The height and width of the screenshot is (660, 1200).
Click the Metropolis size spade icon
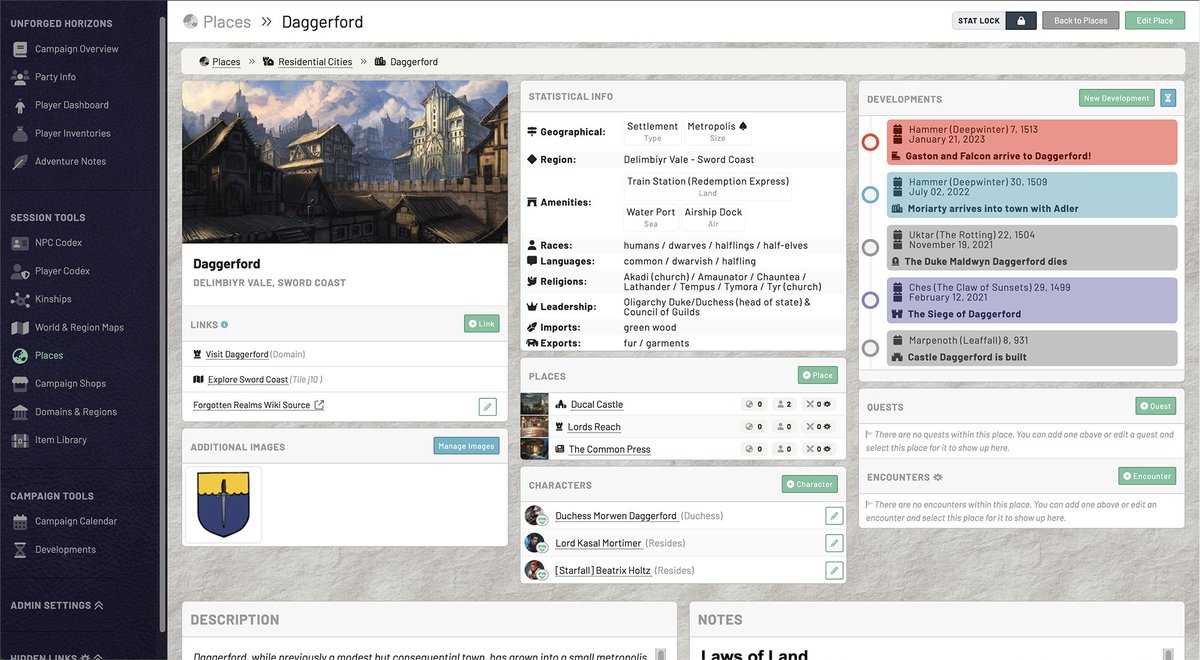click(x=743, y=127)
